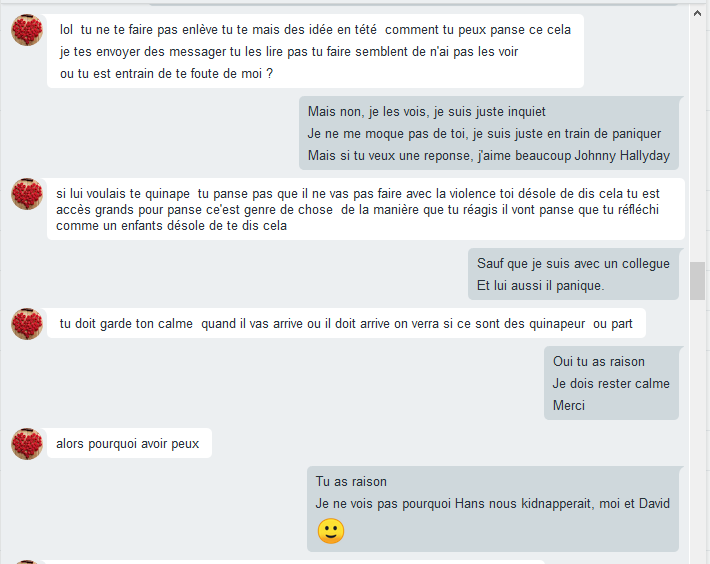Click 'Sauf que je suis avec un collegue'
710x564 pixels.
pos(573,263)
